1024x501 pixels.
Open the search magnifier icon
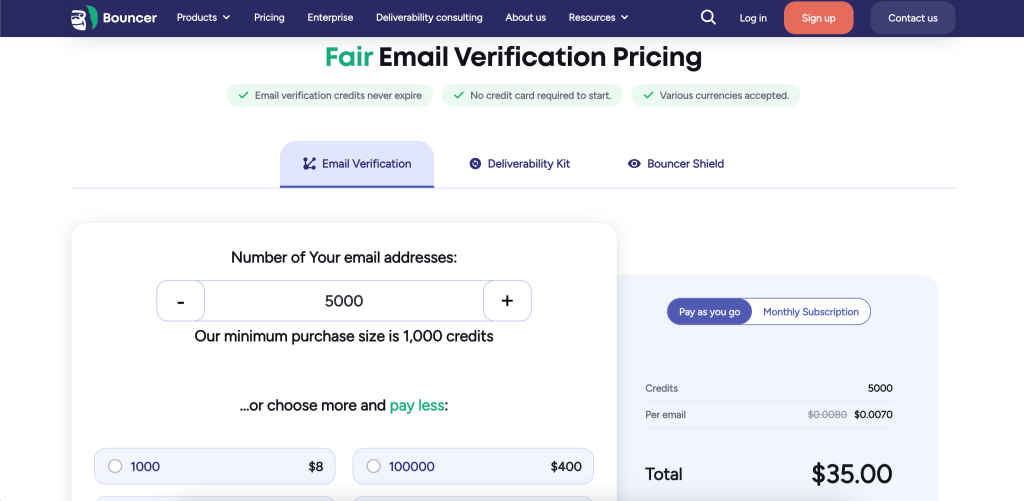(x=708, y=18)
